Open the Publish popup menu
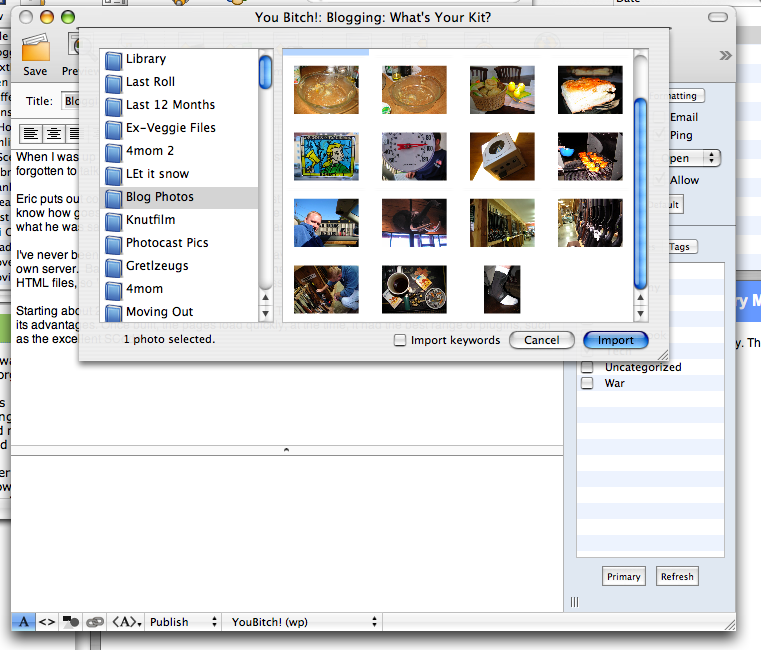 tap(183, 622)
